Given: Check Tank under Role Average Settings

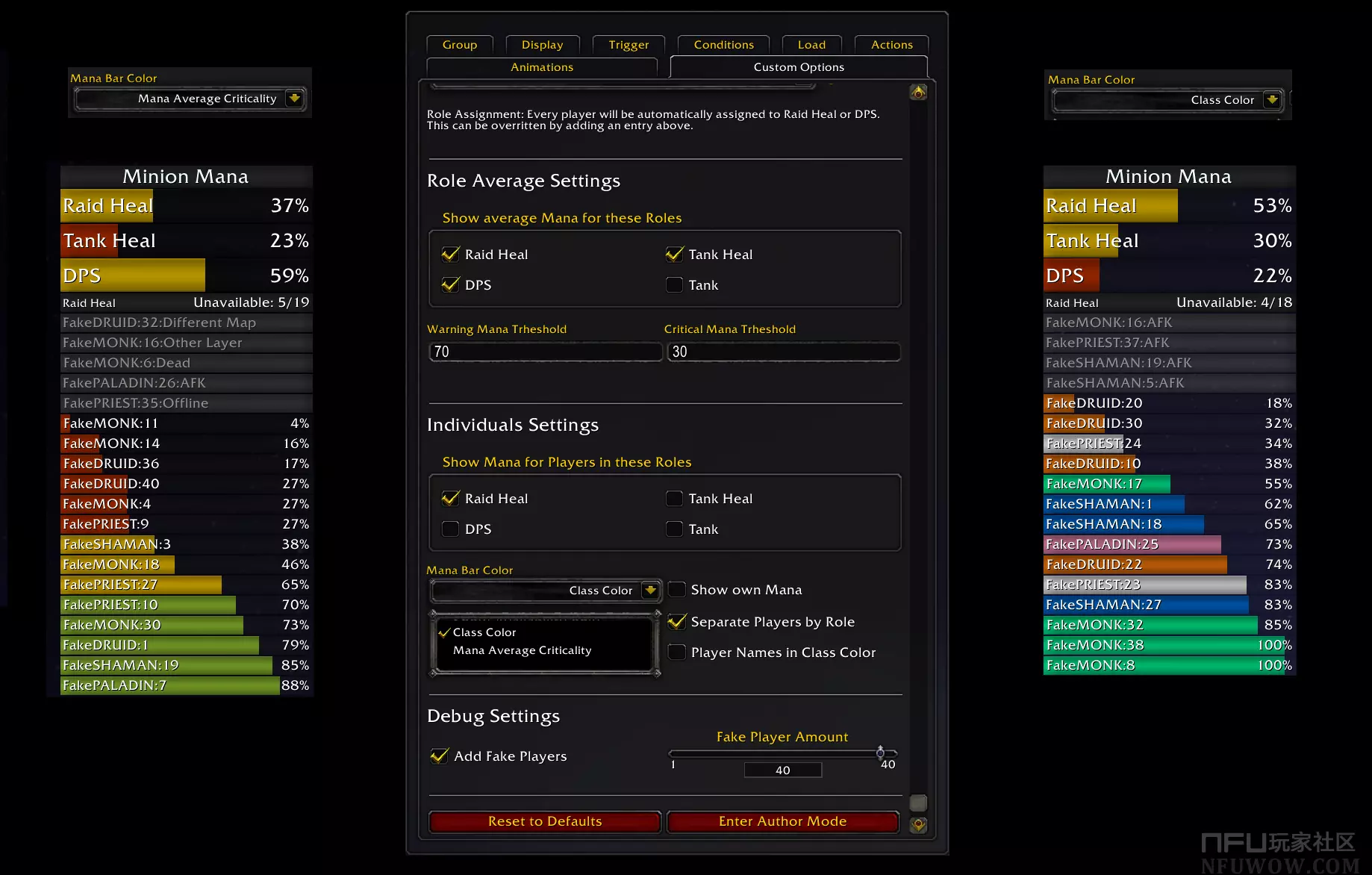Looking at the screenshot, I should pyautogui.click(x=674, y=285).
